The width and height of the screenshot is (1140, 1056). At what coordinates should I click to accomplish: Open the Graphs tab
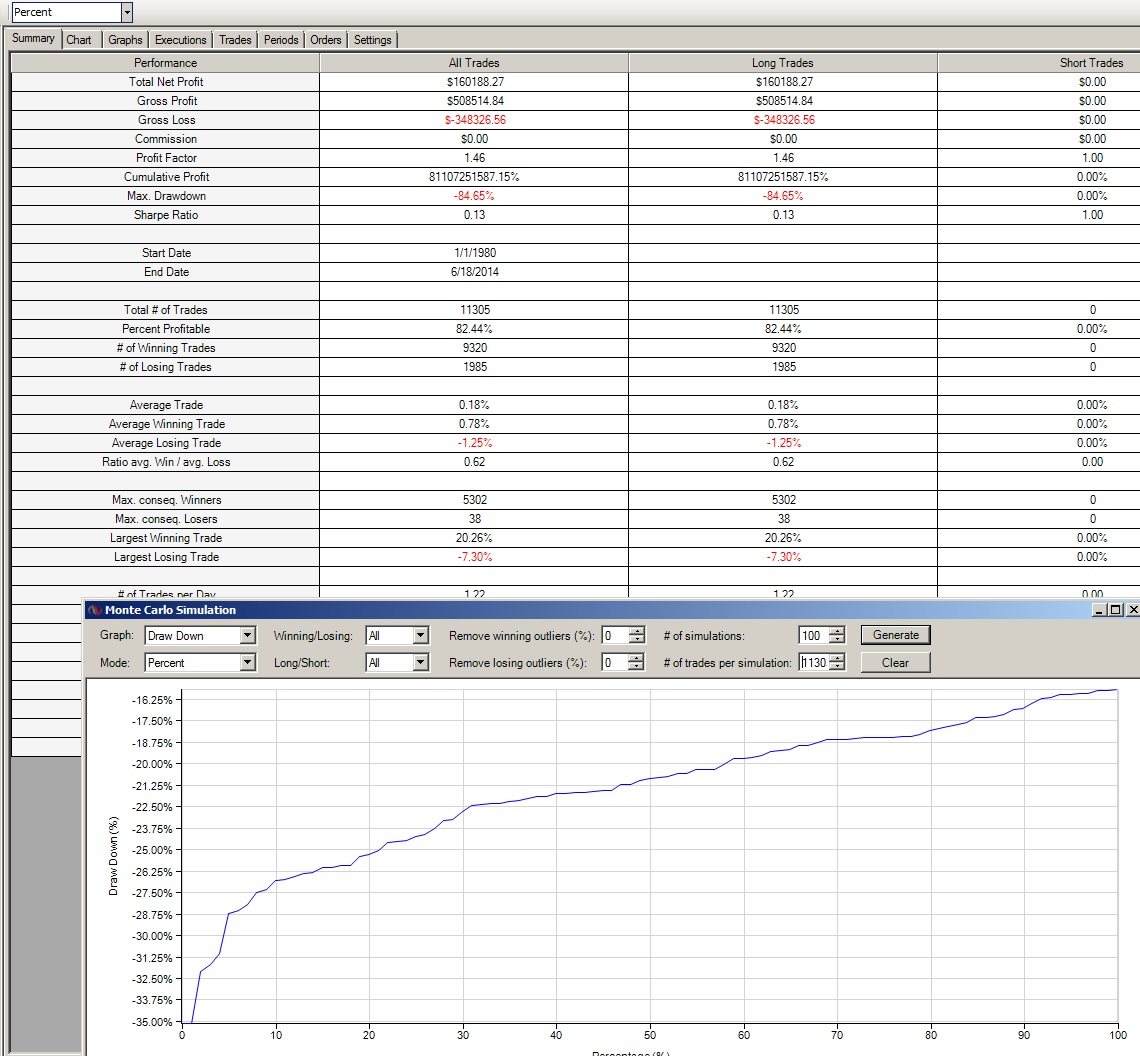point(125,40)
